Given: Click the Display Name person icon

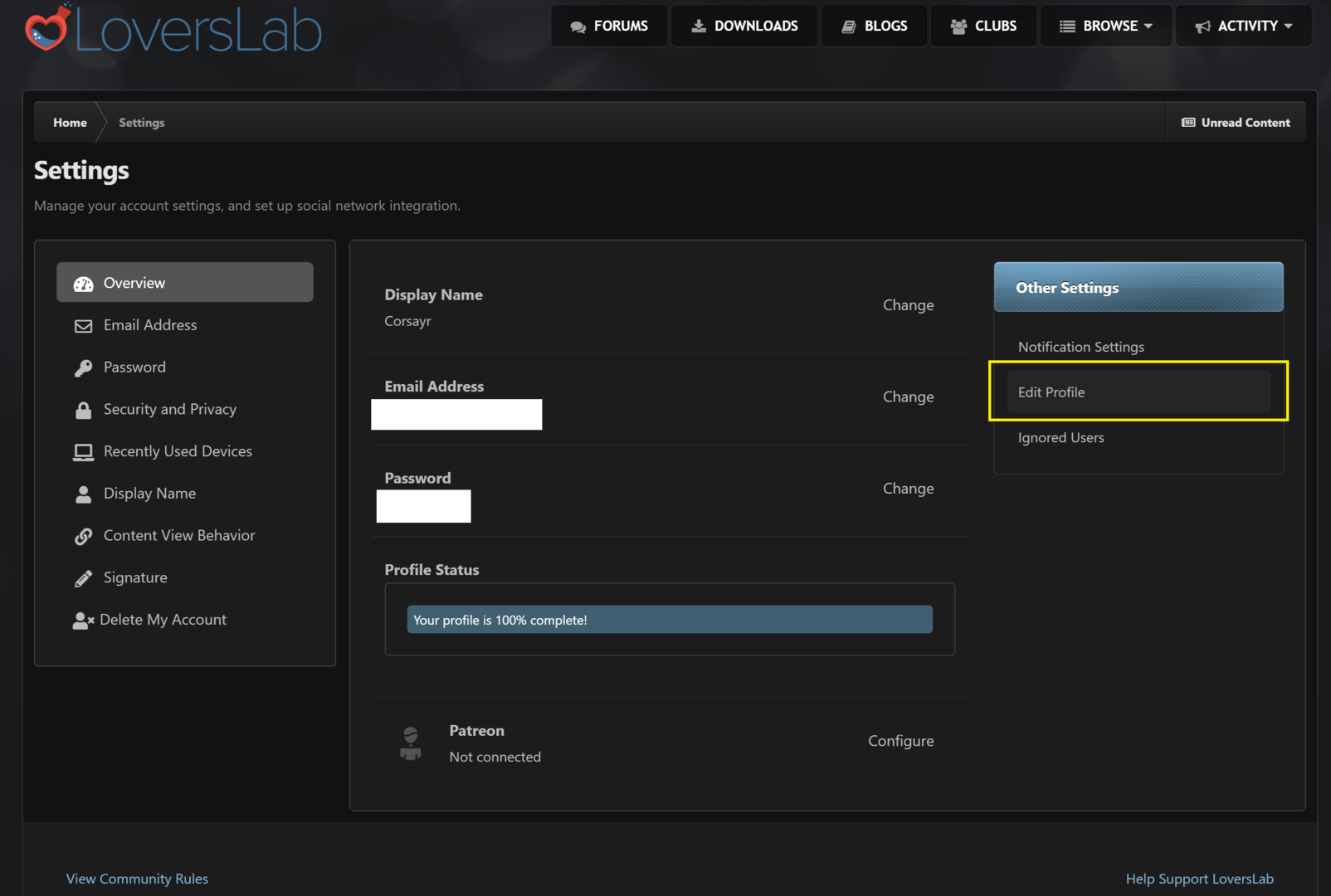Looking at the screenshot, I should pyautogui.click(x=84, y=494).
